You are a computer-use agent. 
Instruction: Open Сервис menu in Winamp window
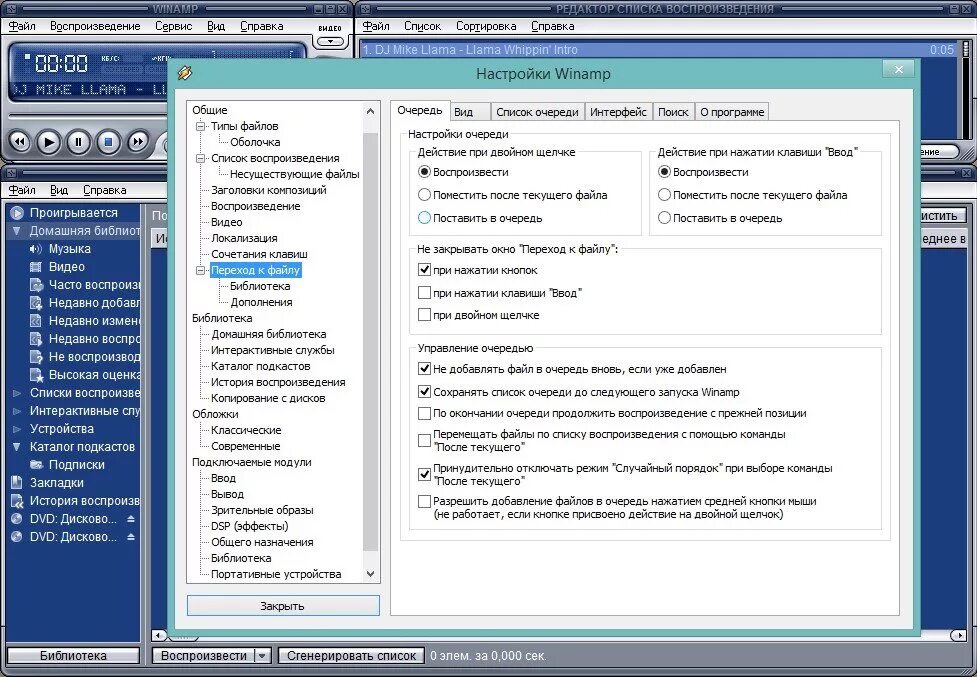pos(173,26)
